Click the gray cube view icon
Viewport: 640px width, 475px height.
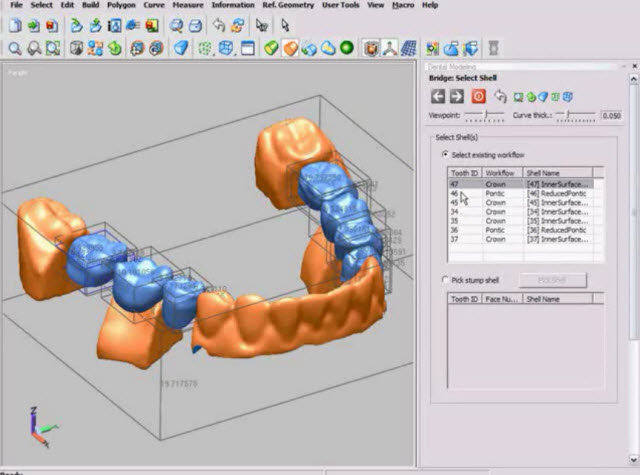pos(76,49)
